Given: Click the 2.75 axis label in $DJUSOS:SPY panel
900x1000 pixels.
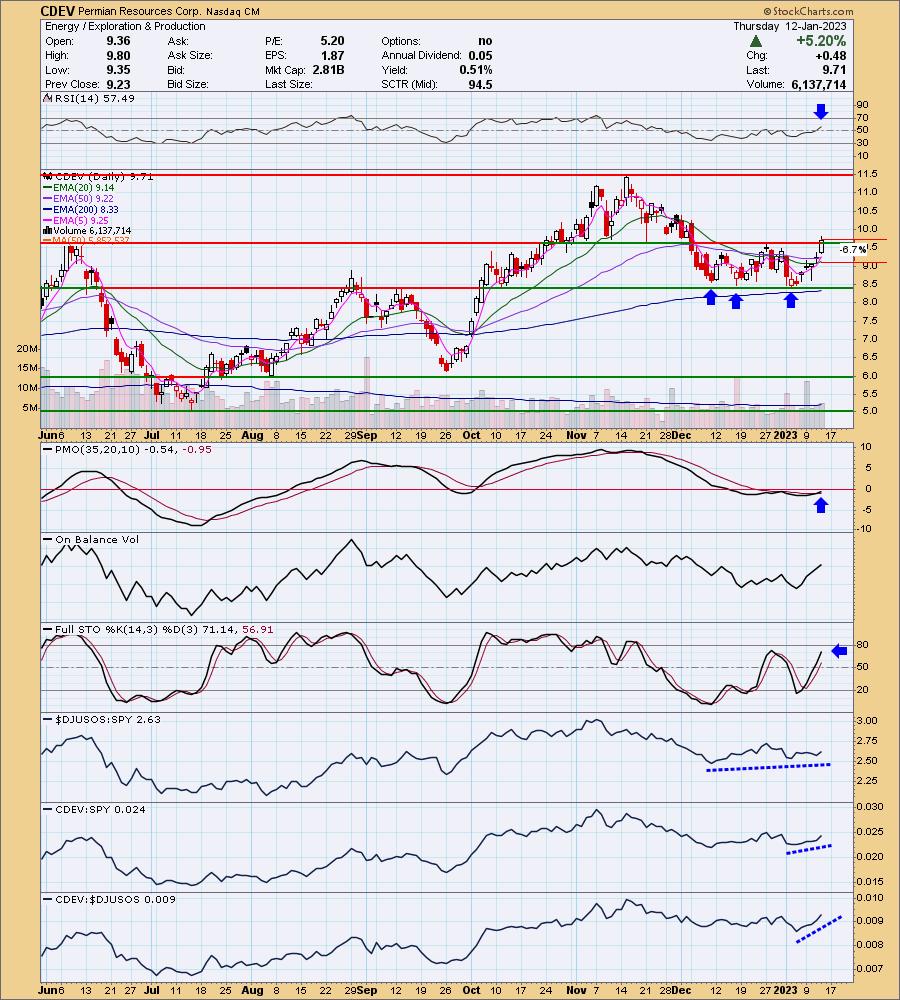Looking at the screenshot, I should pos(867,740).
